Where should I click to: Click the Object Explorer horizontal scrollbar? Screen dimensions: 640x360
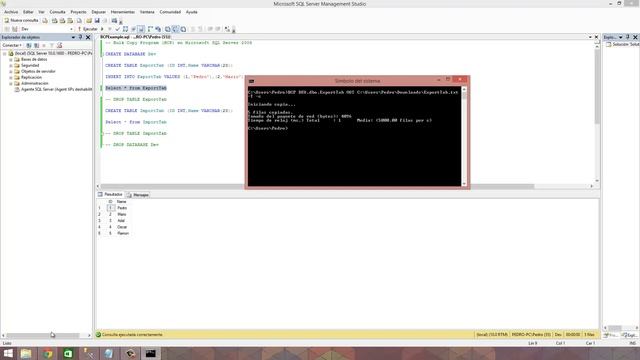point(46,336)
